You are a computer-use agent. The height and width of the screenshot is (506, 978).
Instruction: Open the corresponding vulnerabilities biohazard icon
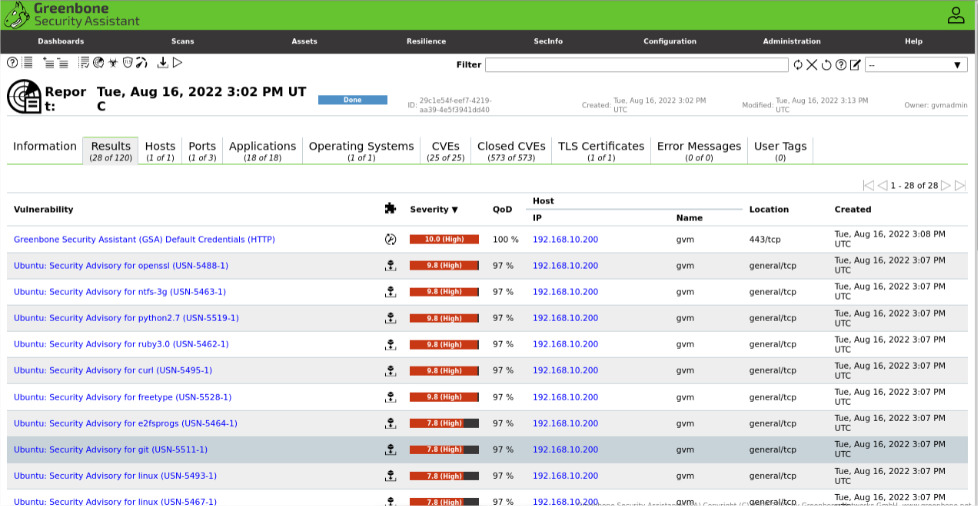point(113,62)
